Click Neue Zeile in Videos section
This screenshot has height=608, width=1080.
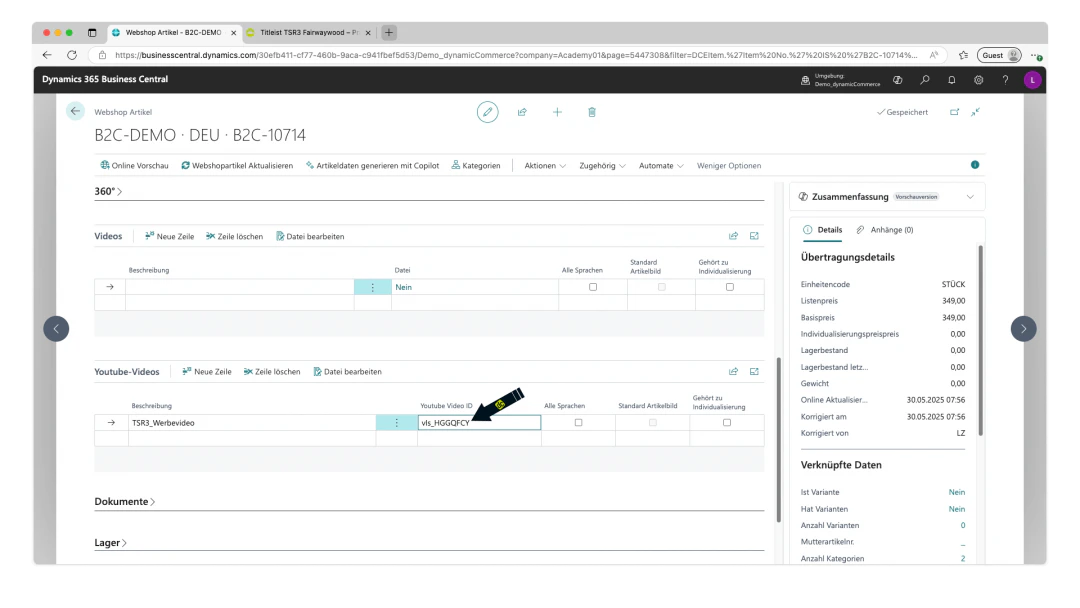pos(169,236)
